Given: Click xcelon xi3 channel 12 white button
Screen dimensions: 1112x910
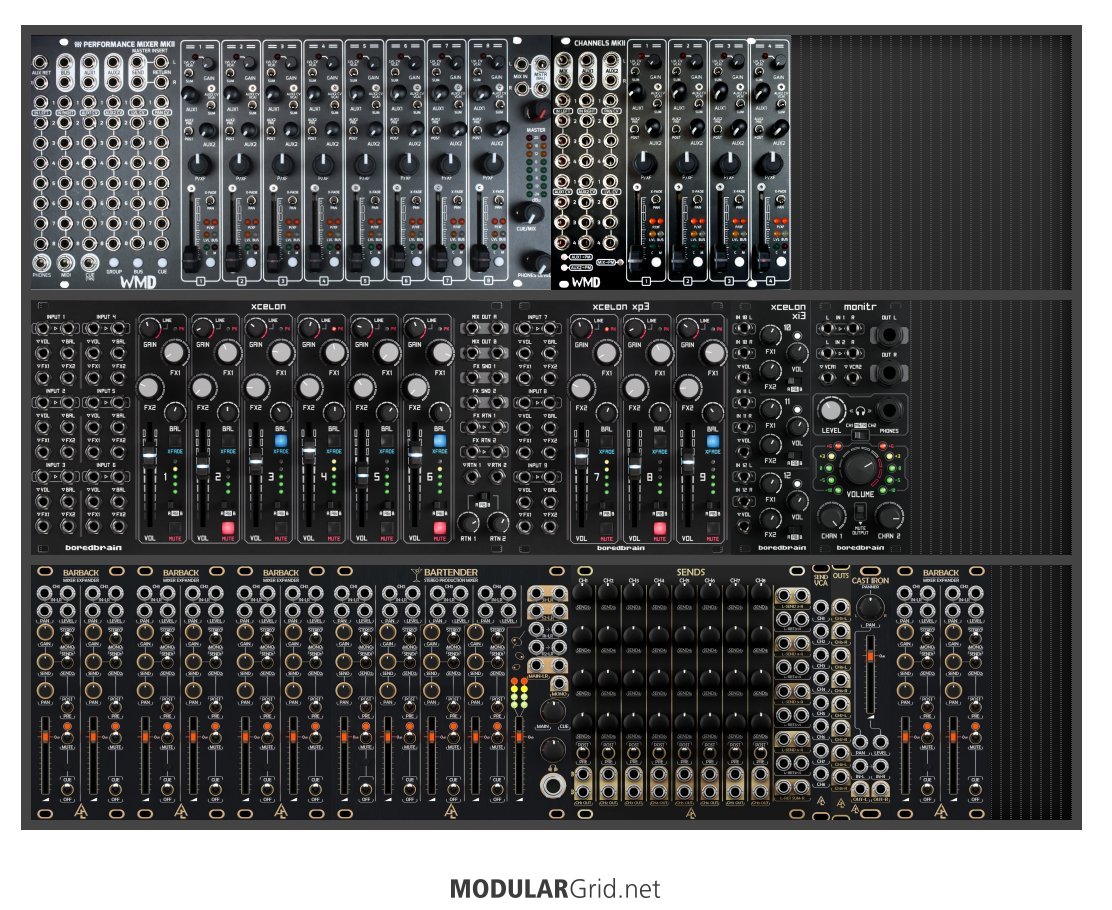Looking at the screenshot, I should (x=797, y=483).
